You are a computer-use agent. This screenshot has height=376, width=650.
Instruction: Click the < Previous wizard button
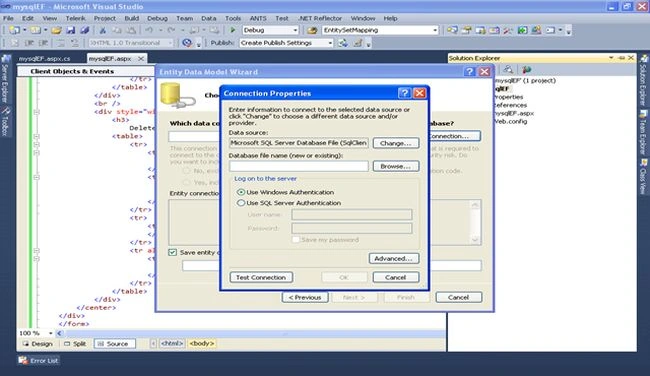click(x=305, y=297)
